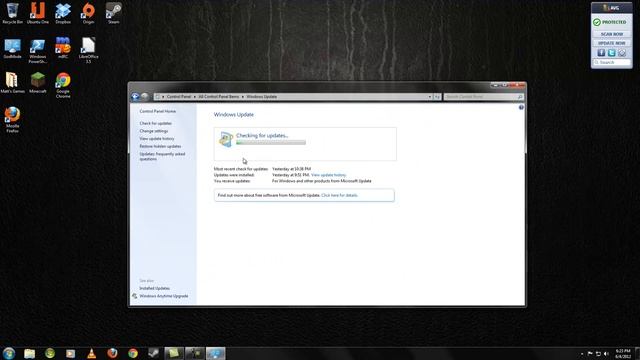Viewport: 640px width, 360px height.
Task: Open AVG gadget settings icon
Action: [622, 53]
